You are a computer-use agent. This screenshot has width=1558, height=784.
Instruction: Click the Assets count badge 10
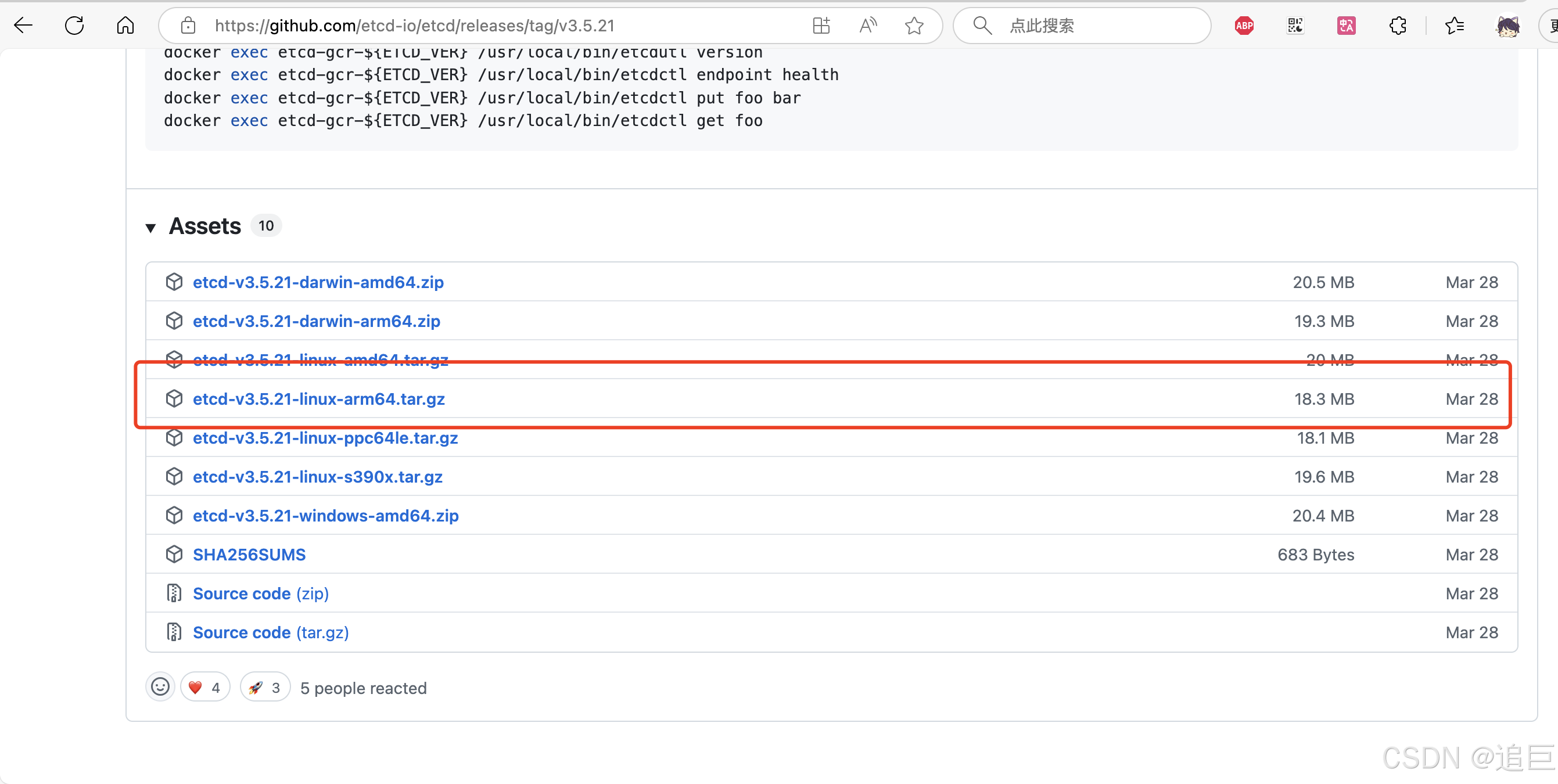click(x=266, y=226)
